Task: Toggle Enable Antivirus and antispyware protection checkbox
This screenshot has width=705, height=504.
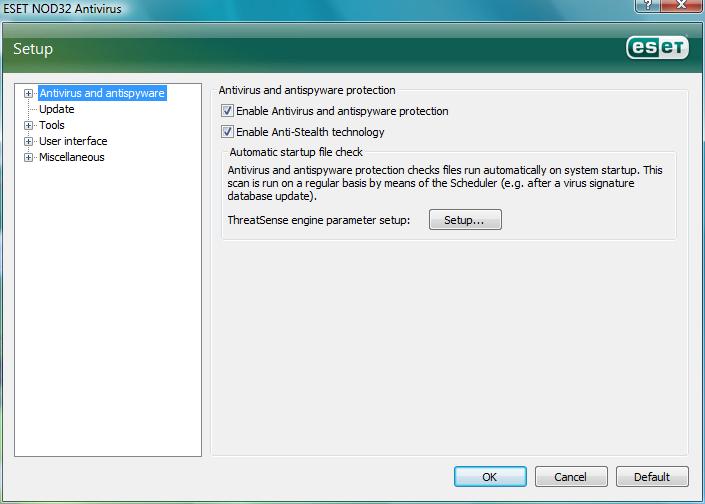Action: tap(227, 111)
